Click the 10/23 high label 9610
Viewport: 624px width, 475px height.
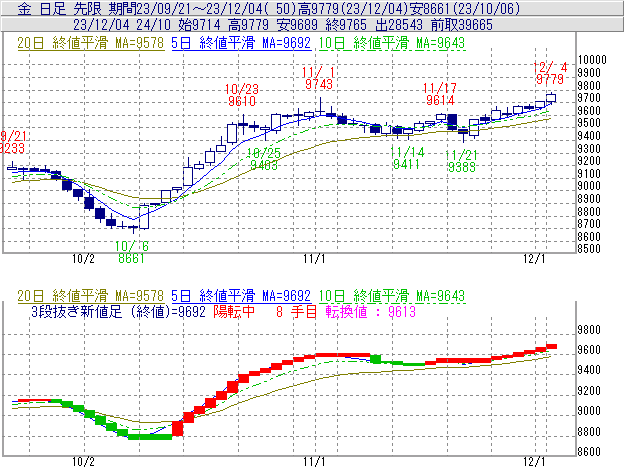242,101
